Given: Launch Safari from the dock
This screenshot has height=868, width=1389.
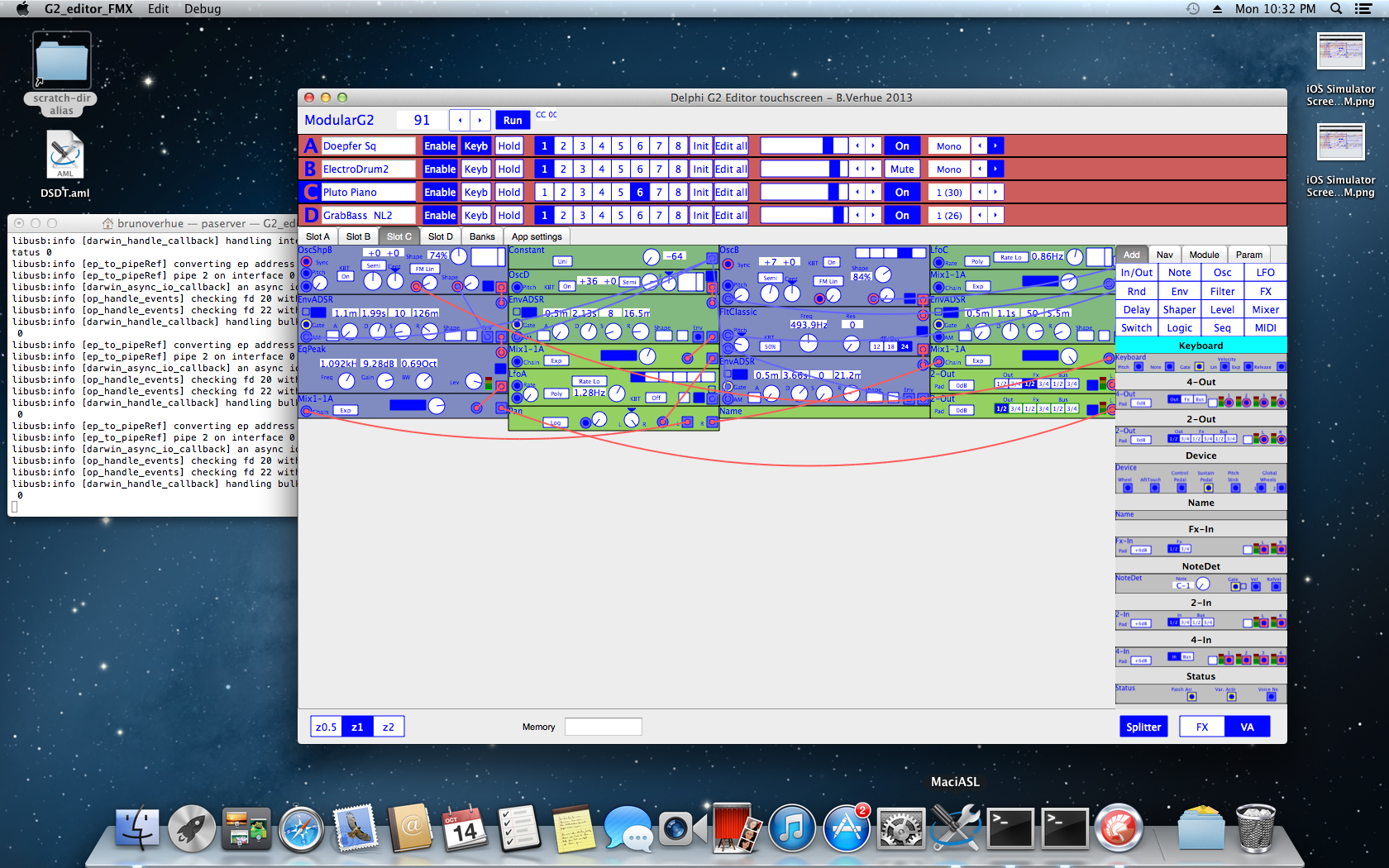Looking at the screenshot, I should tap(301, 829).
